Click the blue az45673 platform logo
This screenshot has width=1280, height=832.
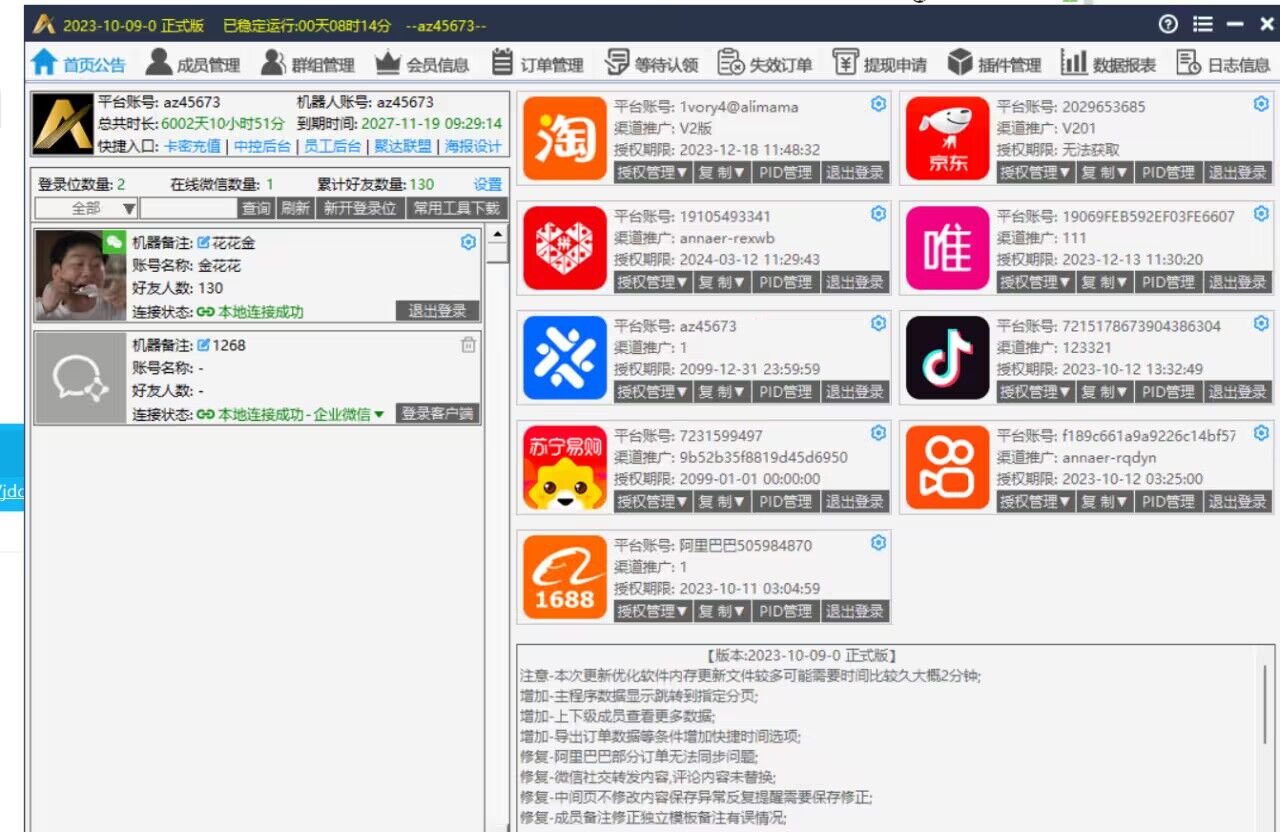pos(565,358)
